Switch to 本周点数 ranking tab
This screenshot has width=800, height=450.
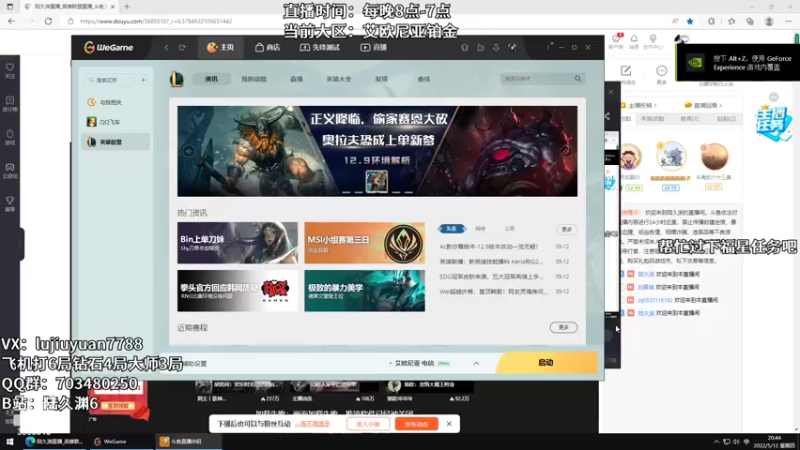pyautogui.click(x=652, y=119)
